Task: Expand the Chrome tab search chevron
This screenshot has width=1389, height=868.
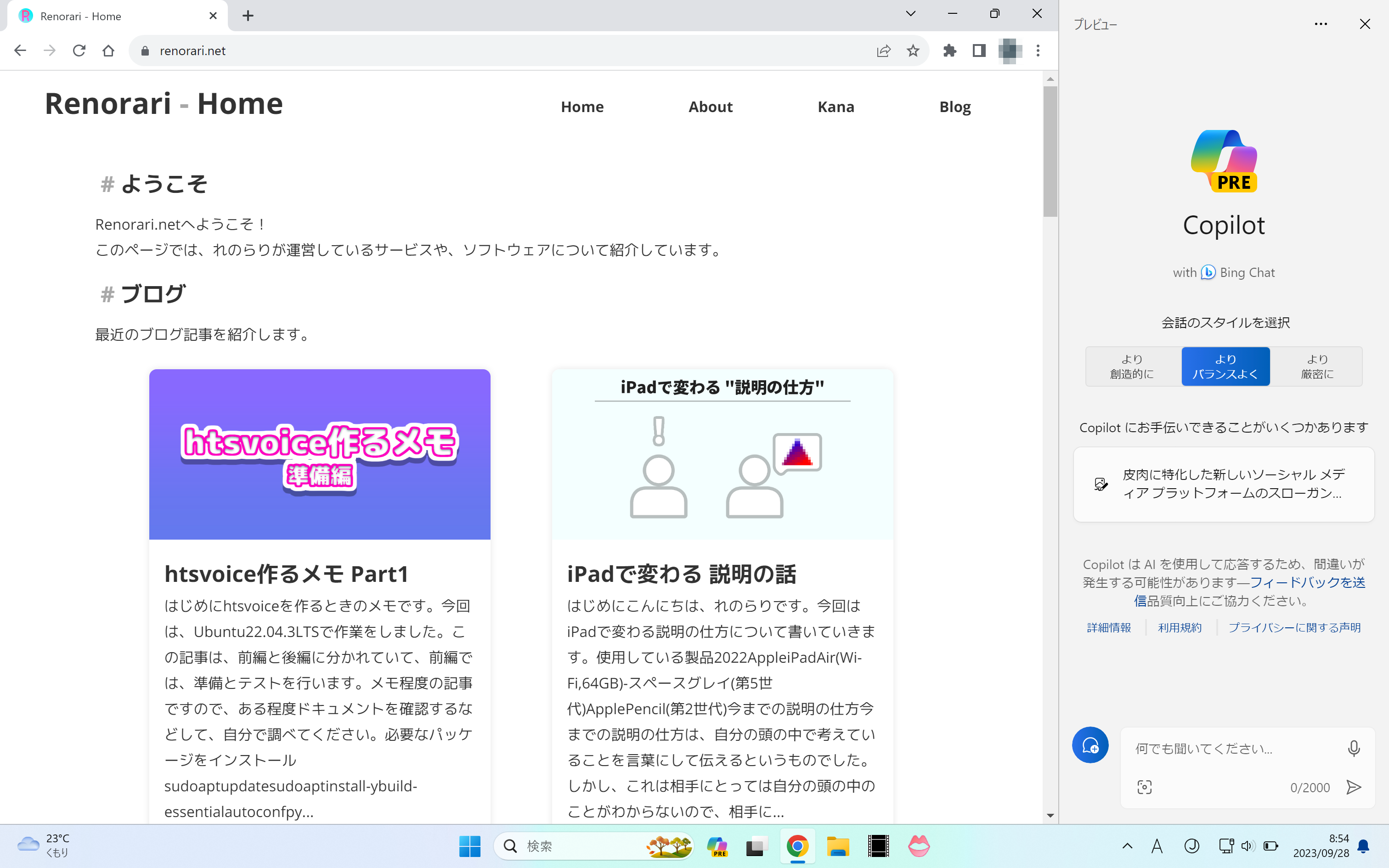Action: tap(910, 14)
